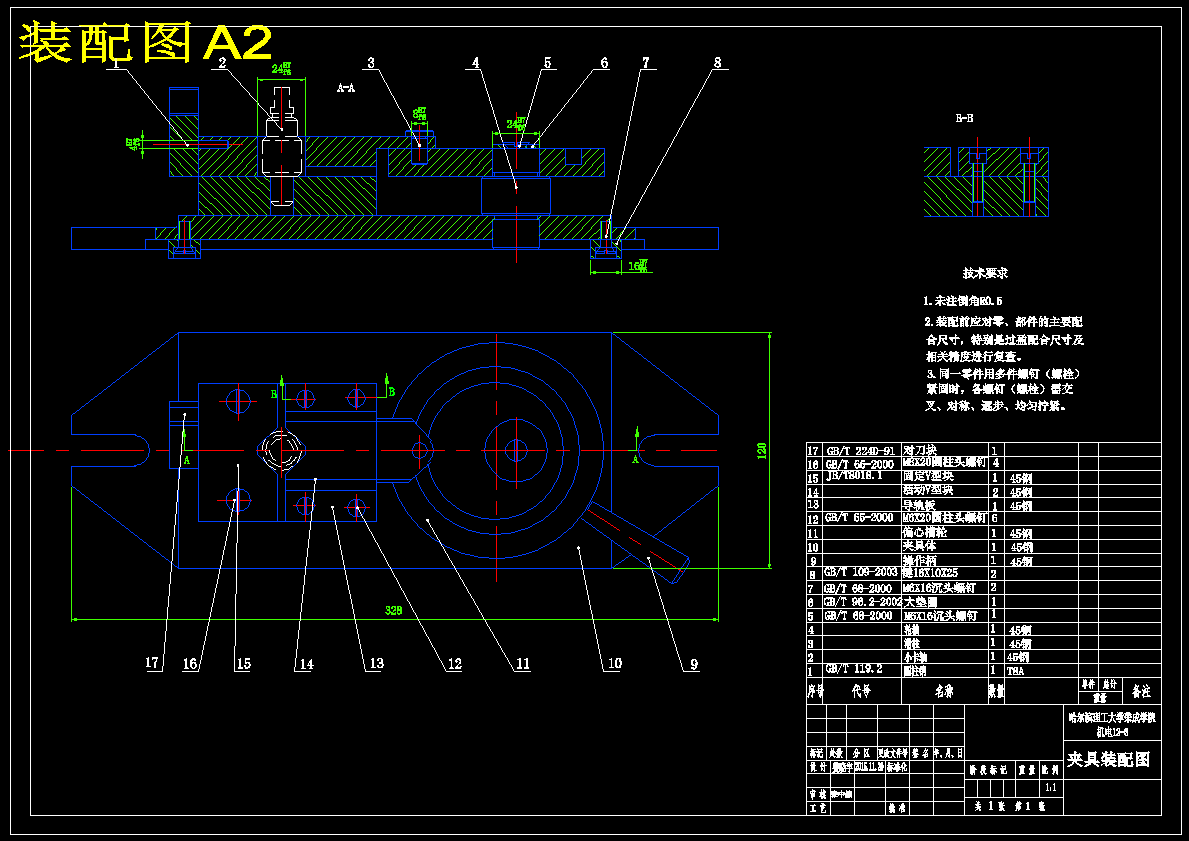Viewport: 1189px width, 841px height.
Task: Click balloon number '8' above the section view
Action: pyautogui.click(x=717, y=62)
